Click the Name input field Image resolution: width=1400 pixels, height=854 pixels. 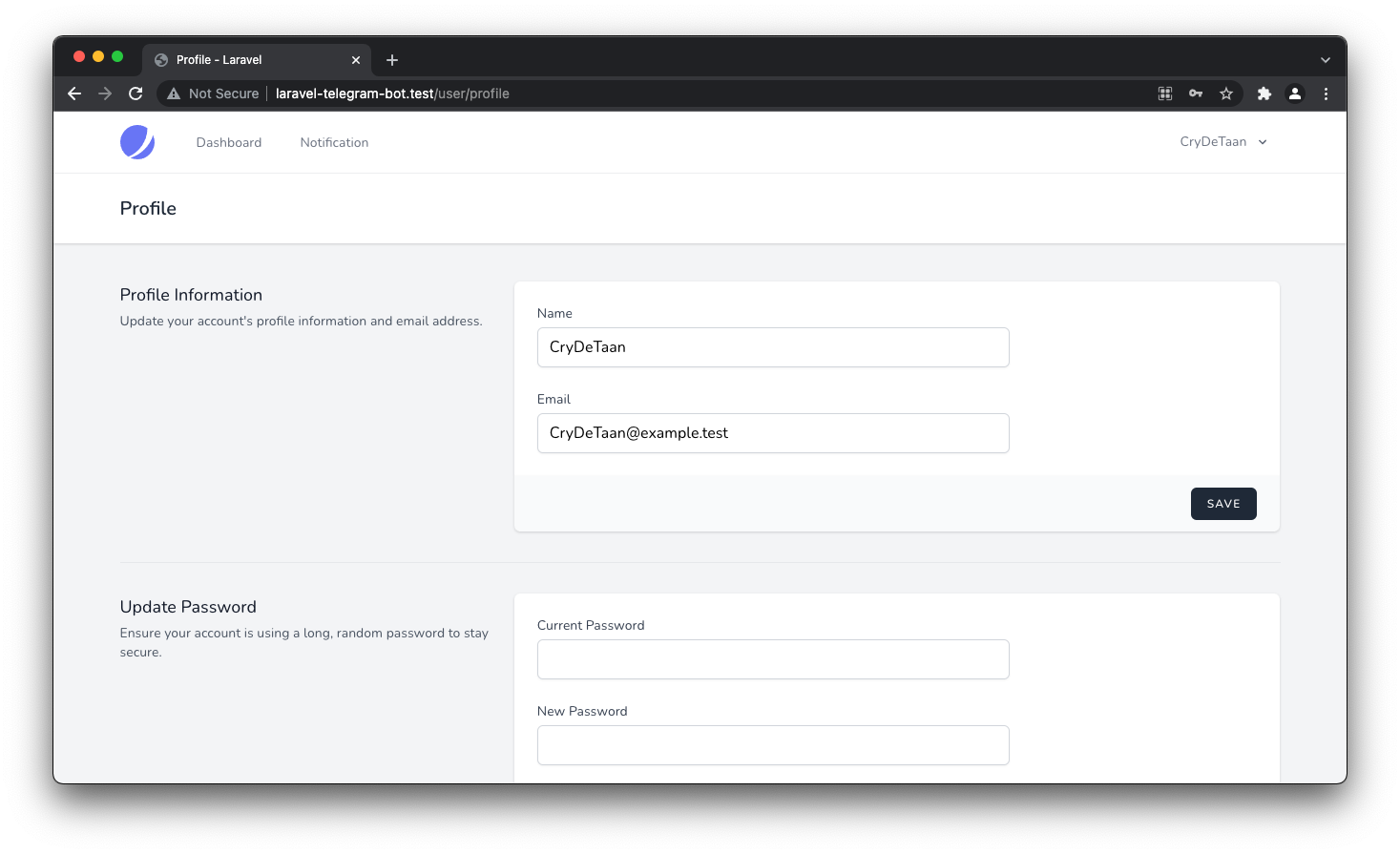773,347
